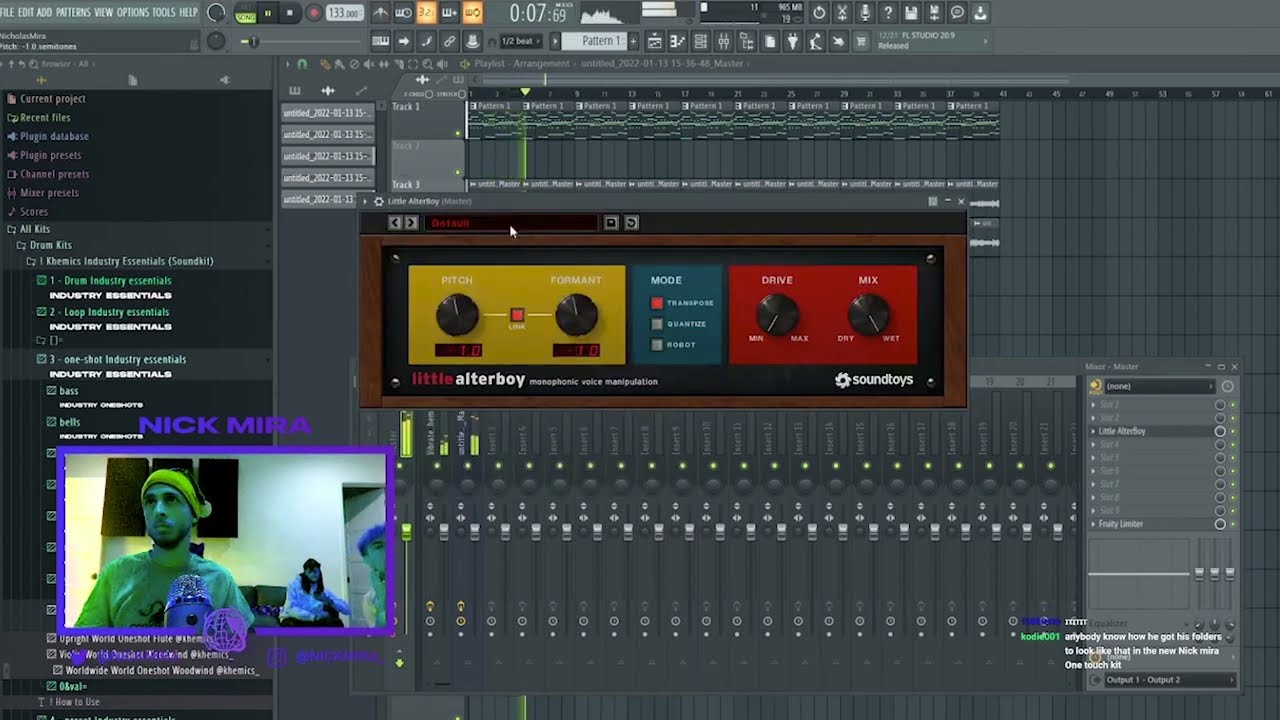Save the project with the floppy disk icon
Image resolution: width=1280 pixels, height=720 pixels.
point(911,13)
